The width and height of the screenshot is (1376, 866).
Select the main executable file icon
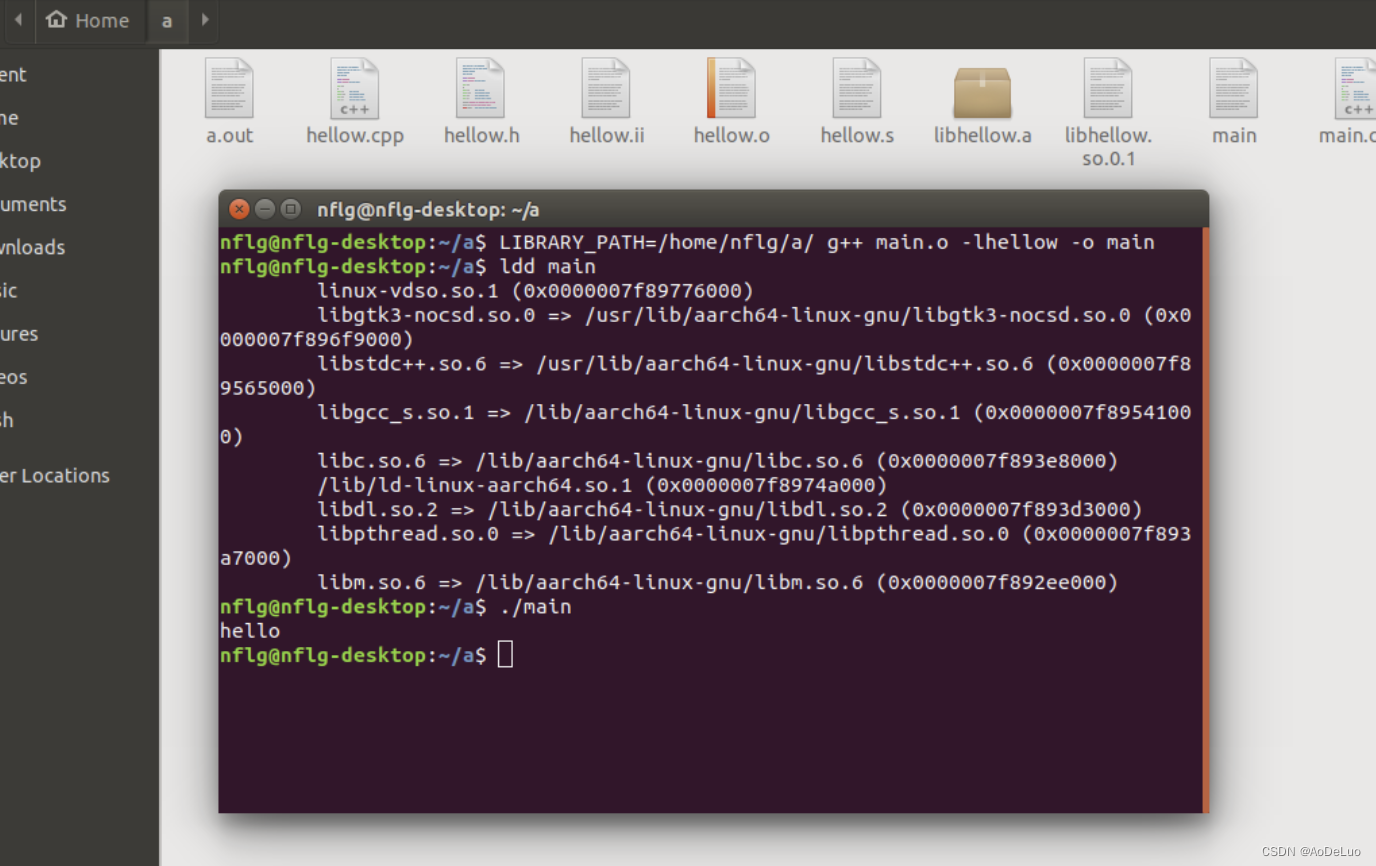[x=1233, y=88]
